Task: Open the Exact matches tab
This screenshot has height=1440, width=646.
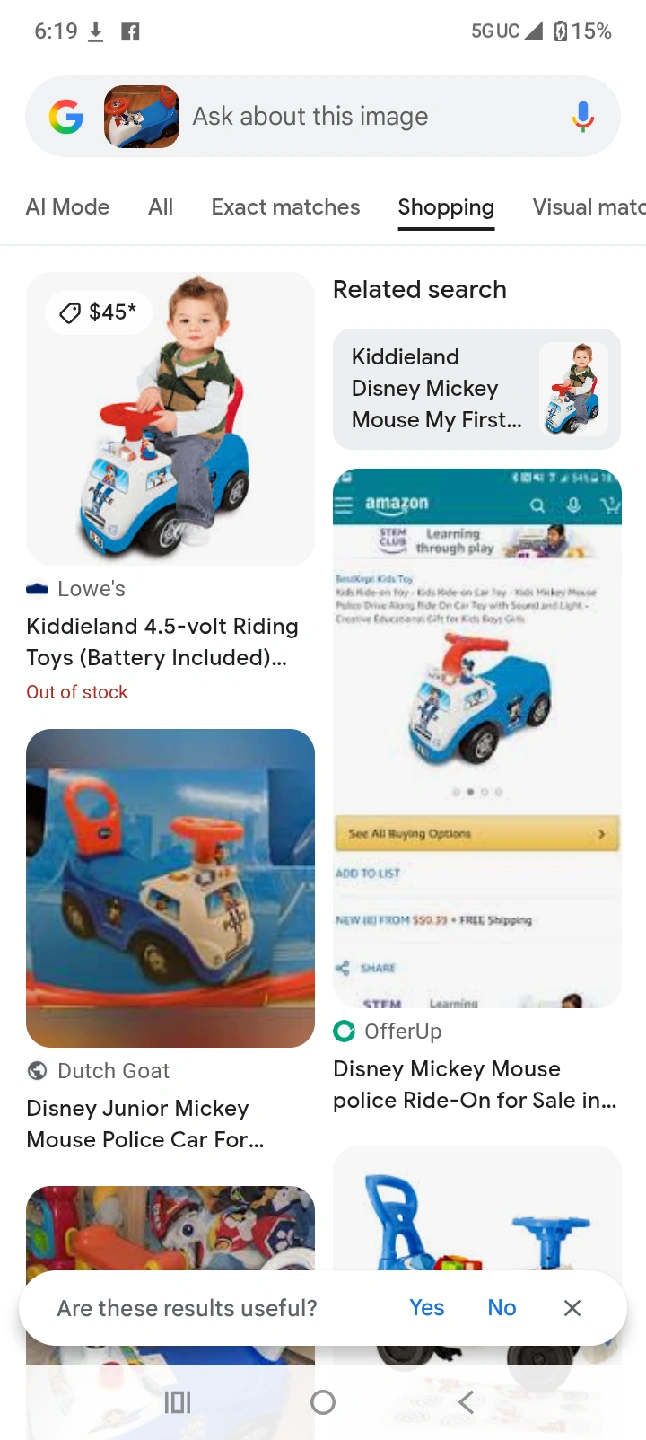Action: pyautogui.click(x=286, y=207)
